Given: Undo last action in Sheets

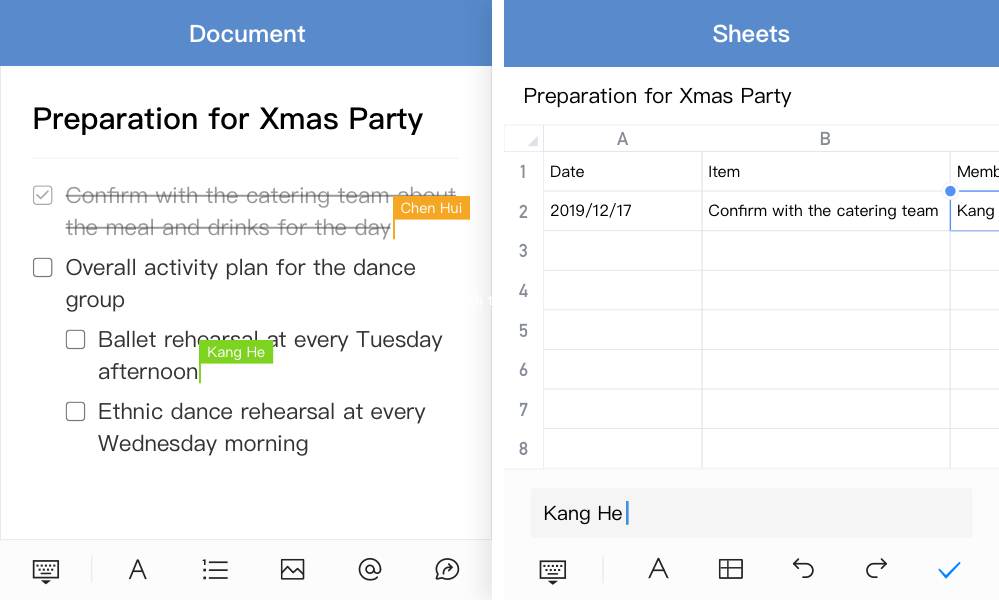Looking at the screenshot, I should 803,569.
